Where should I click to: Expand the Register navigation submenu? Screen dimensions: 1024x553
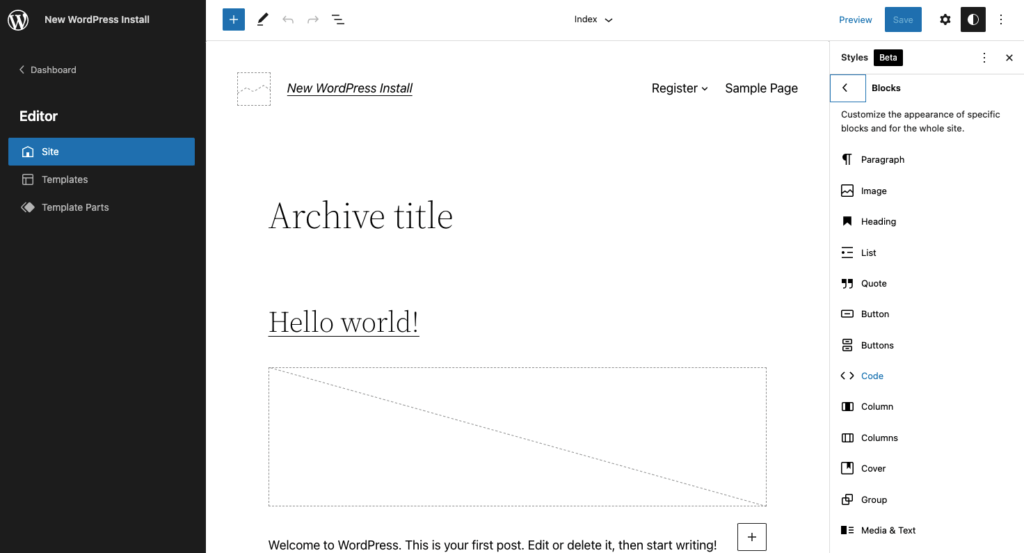pos(679,88)
